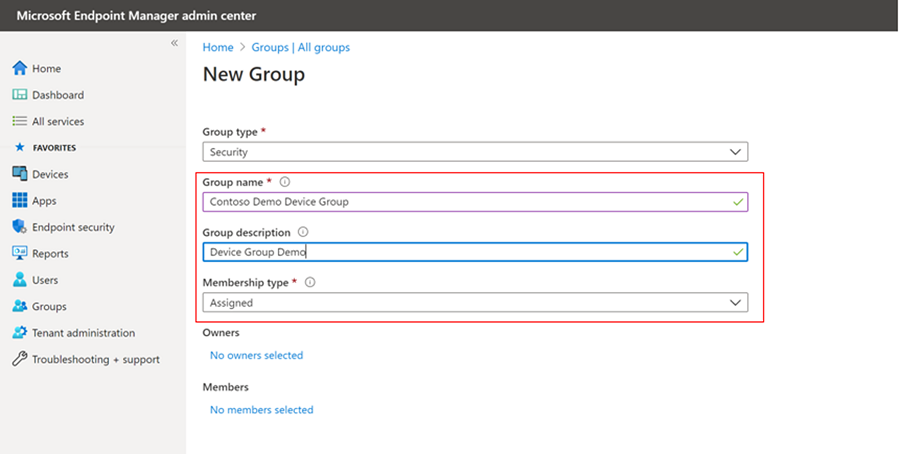Open Endpoint security section
Image resolution: width=900 pixels, height=454 pixels.
[x=73, y=227]
